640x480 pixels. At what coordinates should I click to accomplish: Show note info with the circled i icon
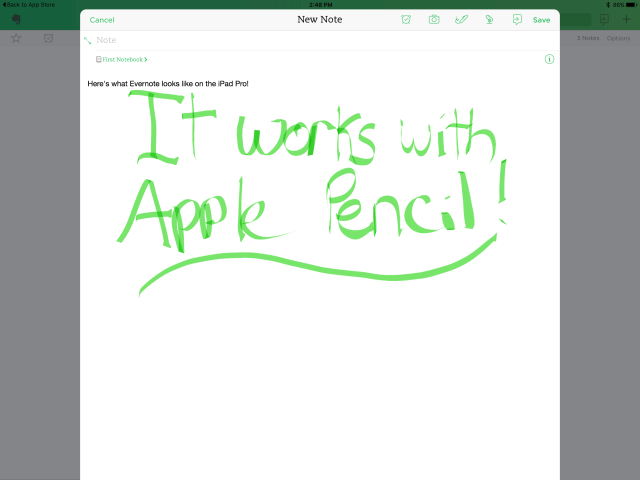pyautogui.click(x=549, y=59)
